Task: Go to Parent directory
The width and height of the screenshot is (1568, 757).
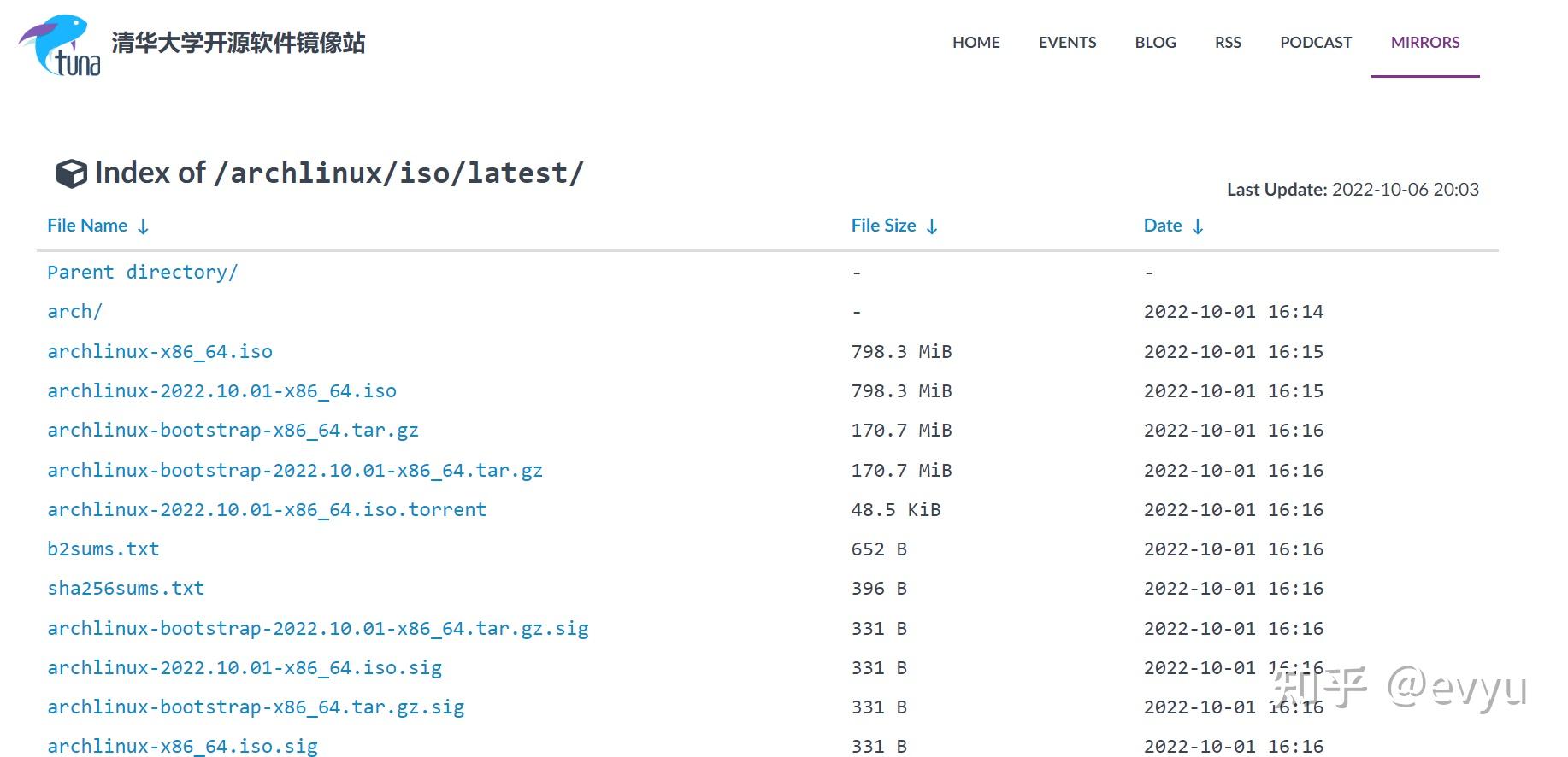Action: click(142, 273)
